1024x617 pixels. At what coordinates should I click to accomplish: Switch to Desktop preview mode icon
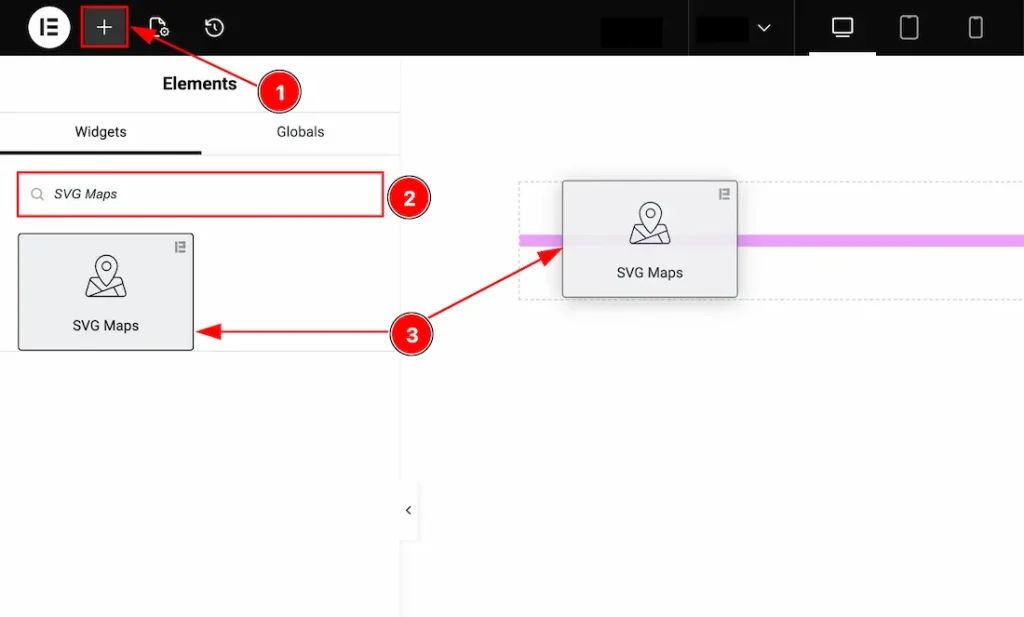[x=840, y=28]
